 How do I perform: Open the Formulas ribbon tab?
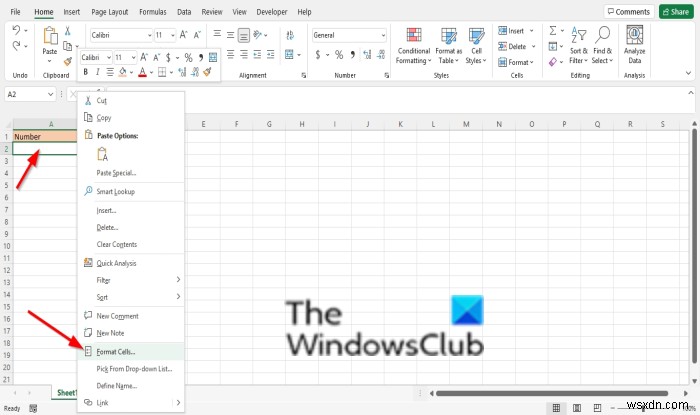tap(153, 12)
